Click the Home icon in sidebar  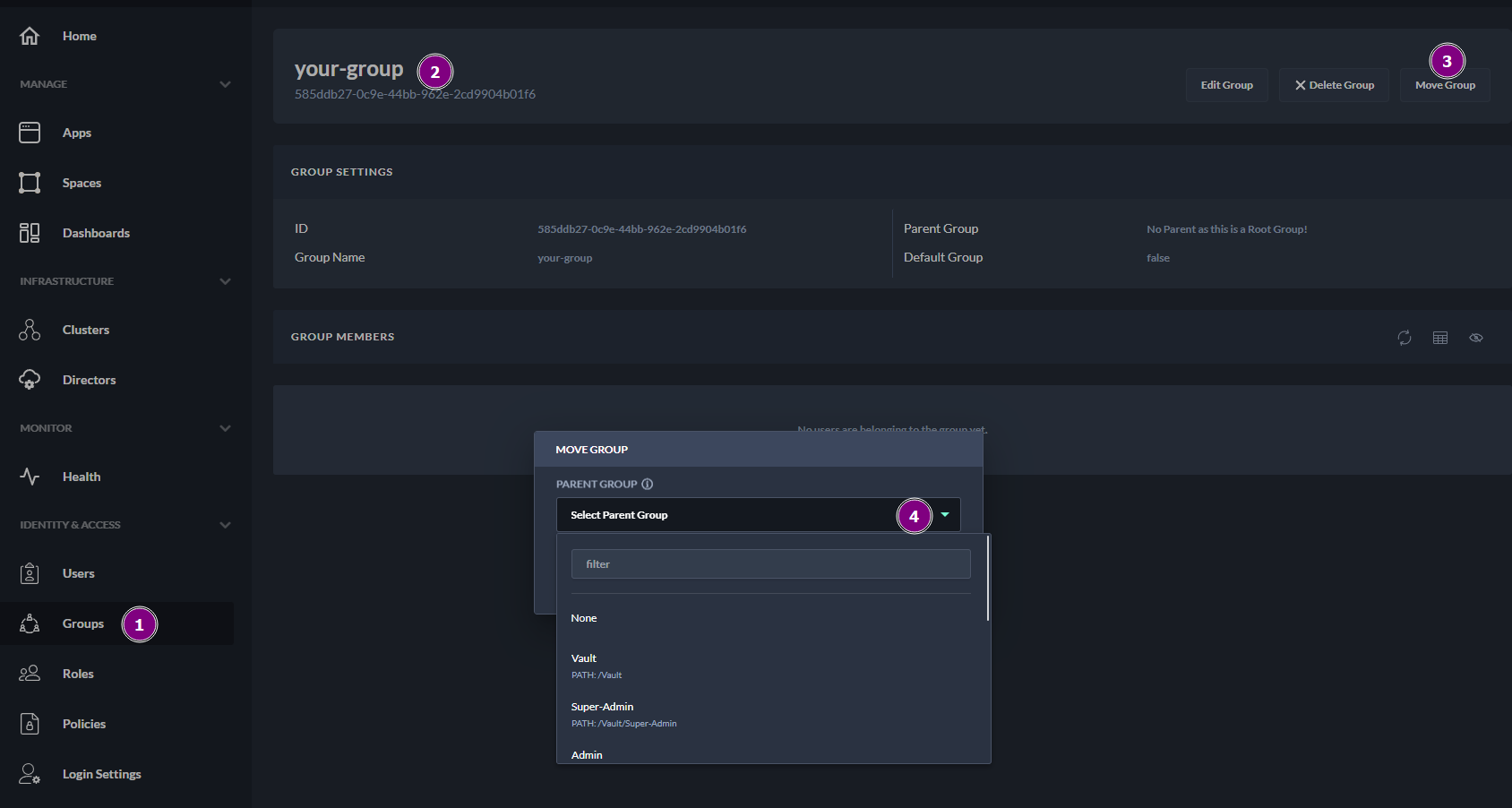click(x=30, y=36)
